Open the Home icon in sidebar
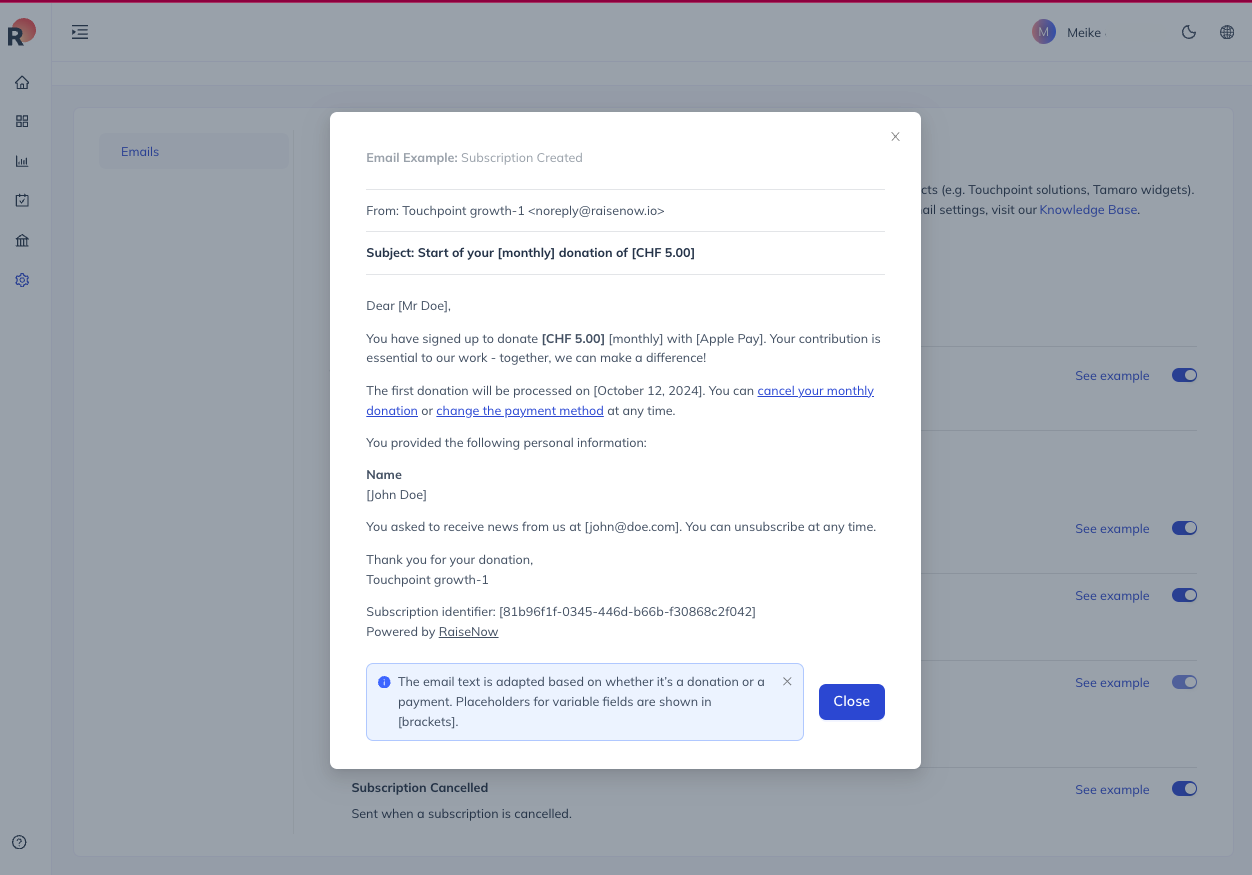This screenshot has width=1252, height=875. tap(22, 82)
